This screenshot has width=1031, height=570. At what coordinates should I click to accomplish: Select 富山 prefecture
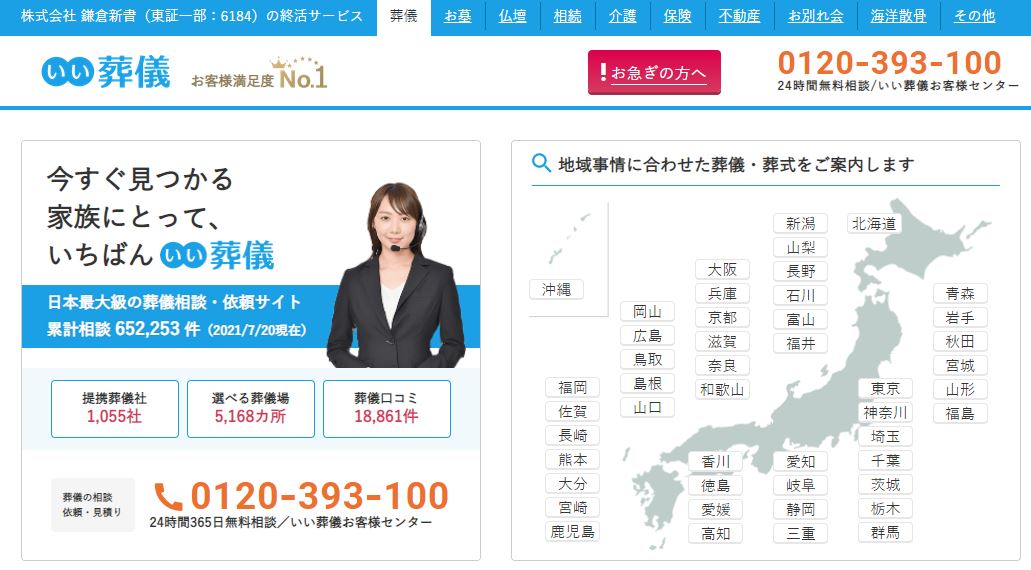[800, 320]
